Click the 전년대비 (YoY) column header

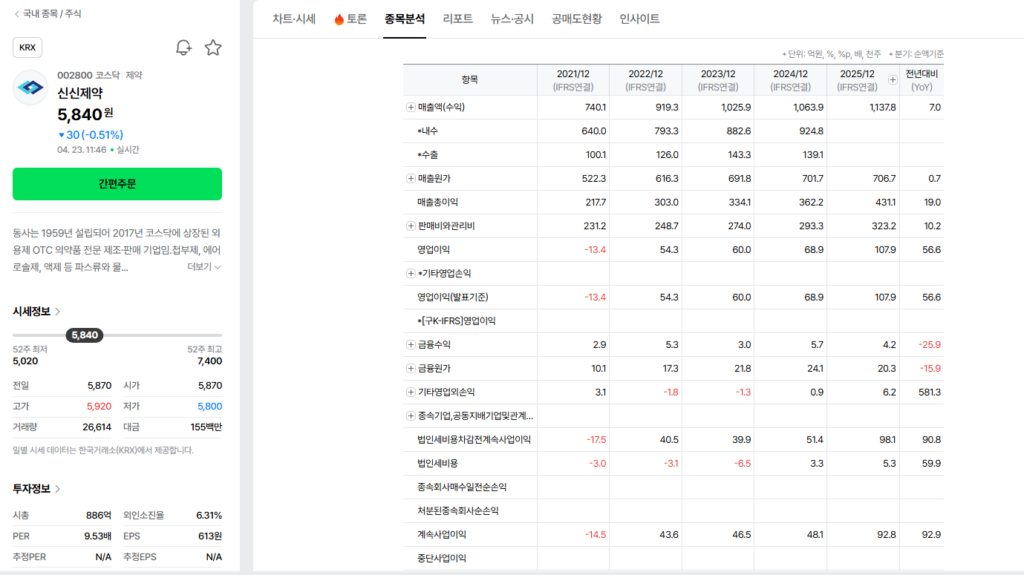click(x=921, y=80)
